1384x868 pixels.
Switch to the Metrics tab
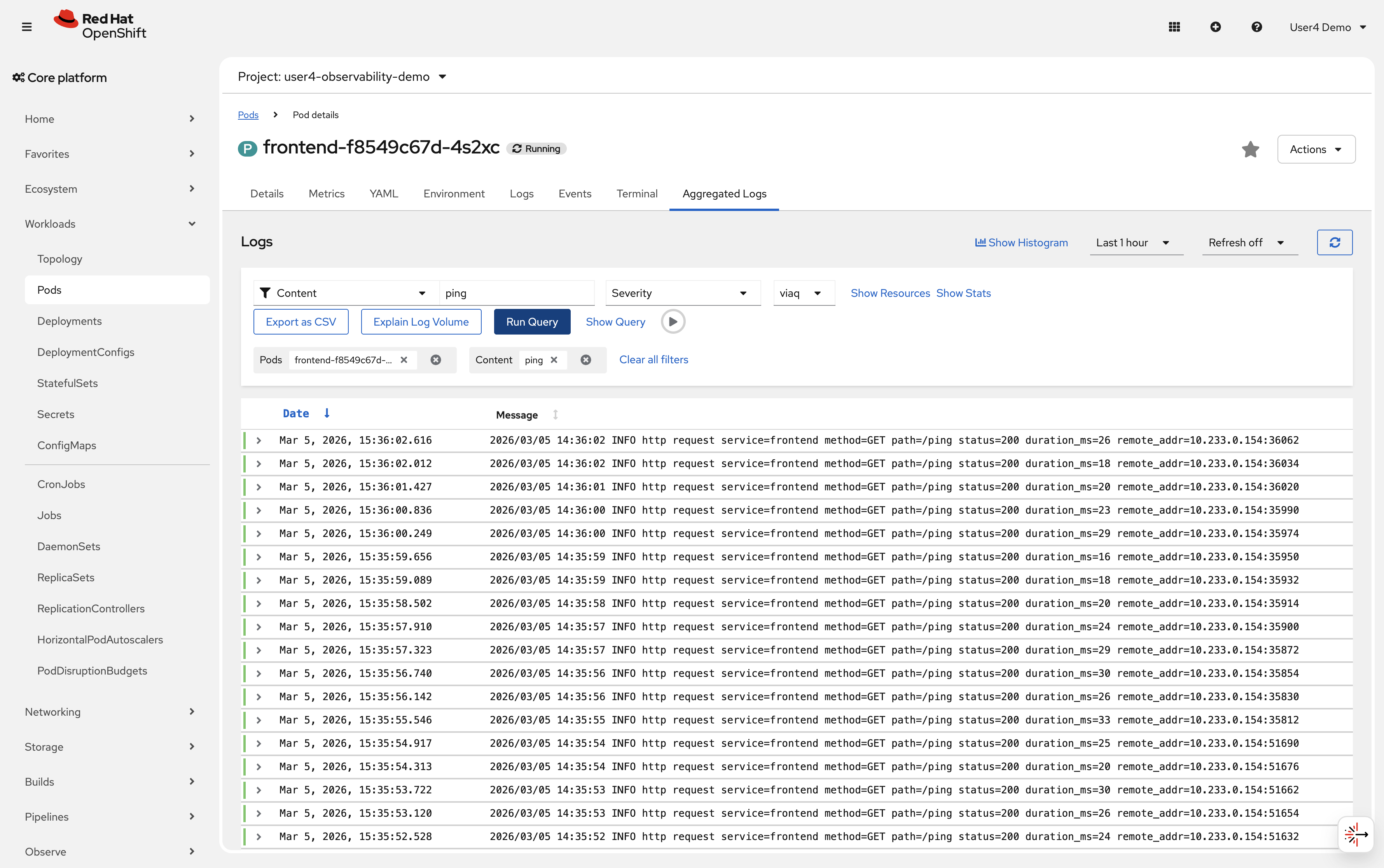coord(326,193)
